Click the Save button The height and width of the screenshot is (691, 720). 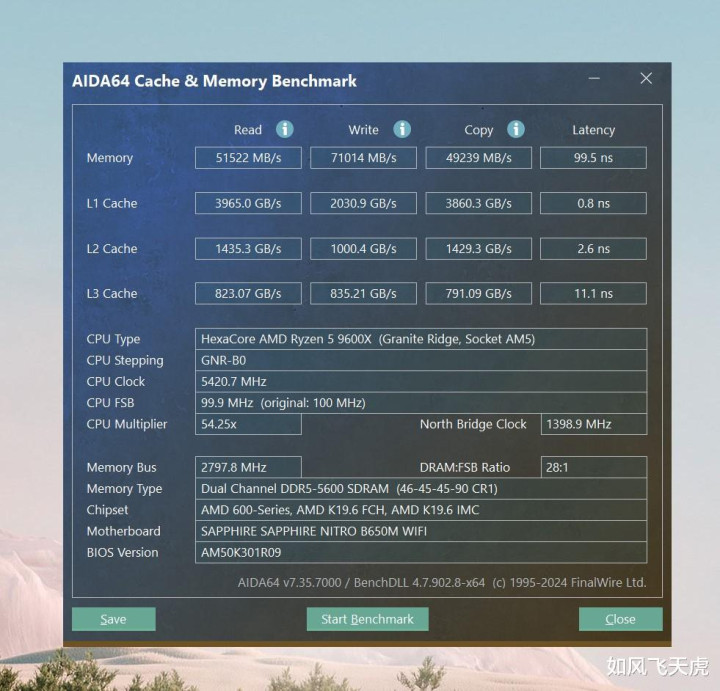click(x=113, y=619)
